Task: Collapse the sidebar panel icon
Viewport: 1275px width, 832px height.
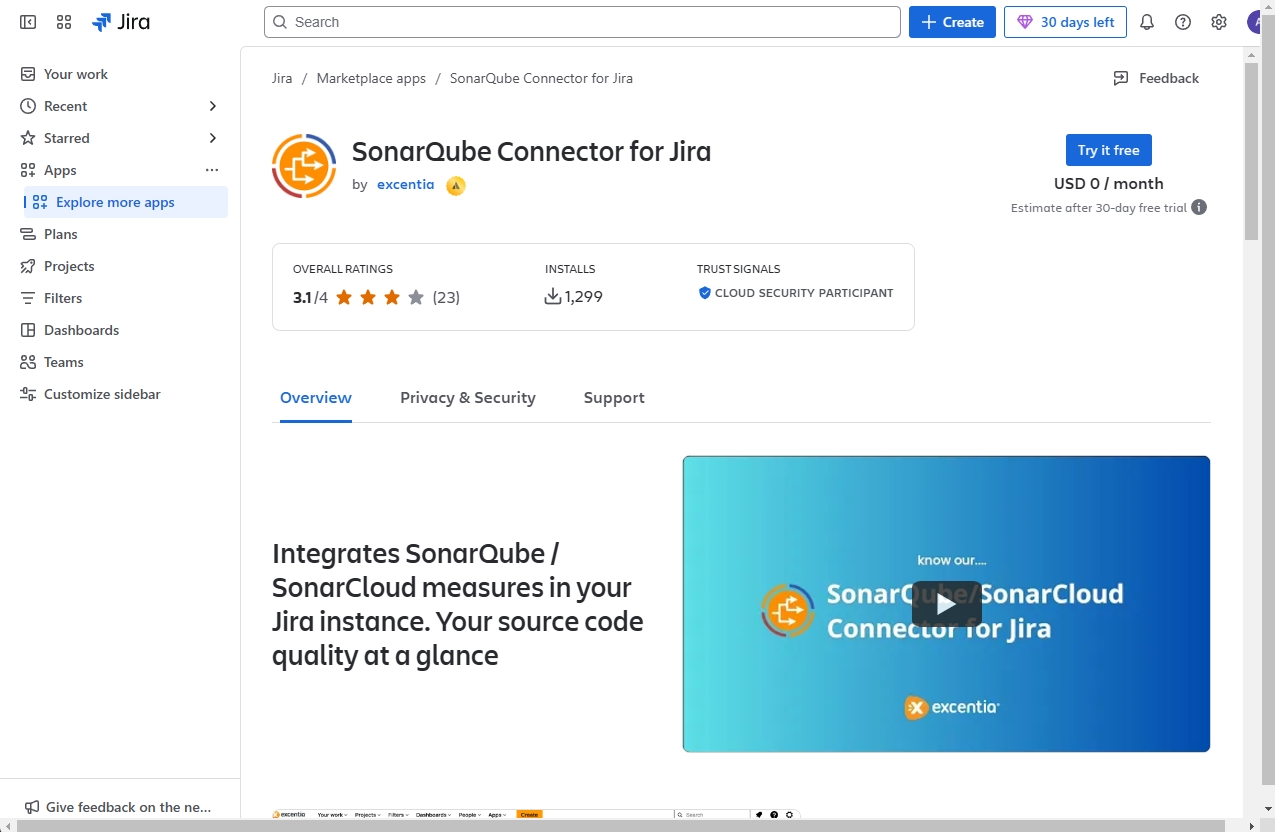Action: pyautogui.click(x=28, y=22)
